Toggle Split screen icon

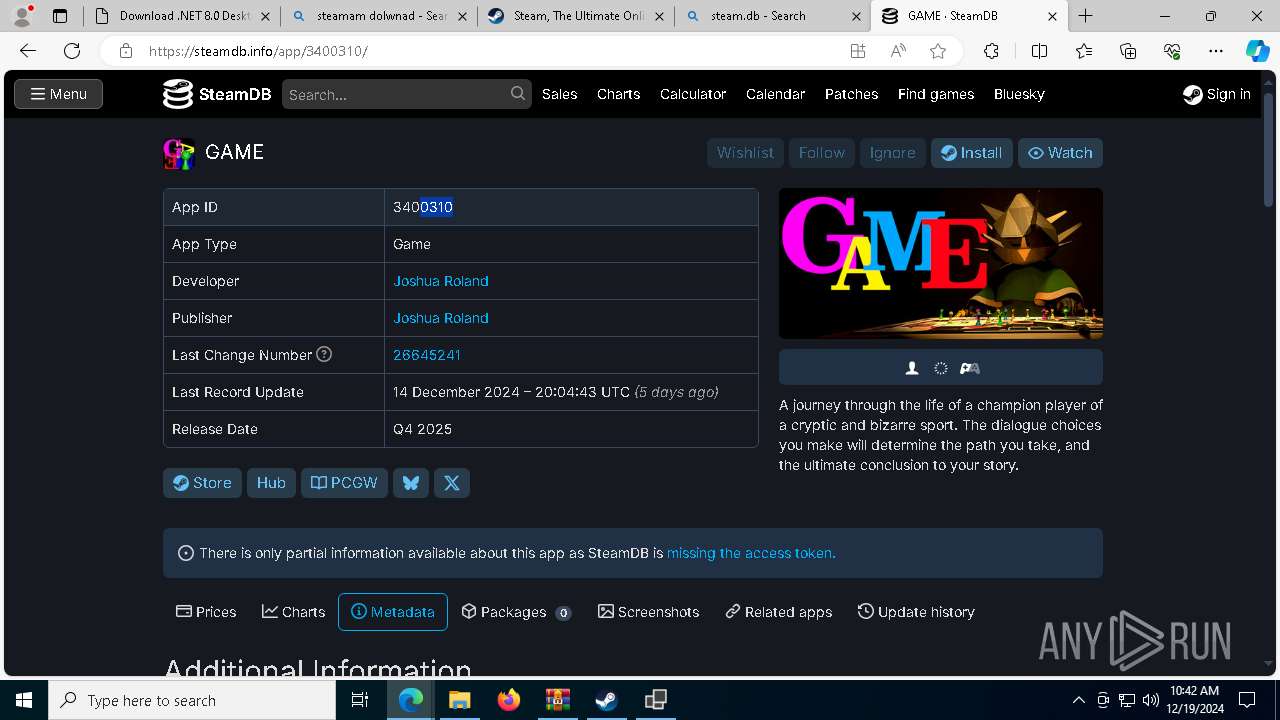tap(1039, 51)
